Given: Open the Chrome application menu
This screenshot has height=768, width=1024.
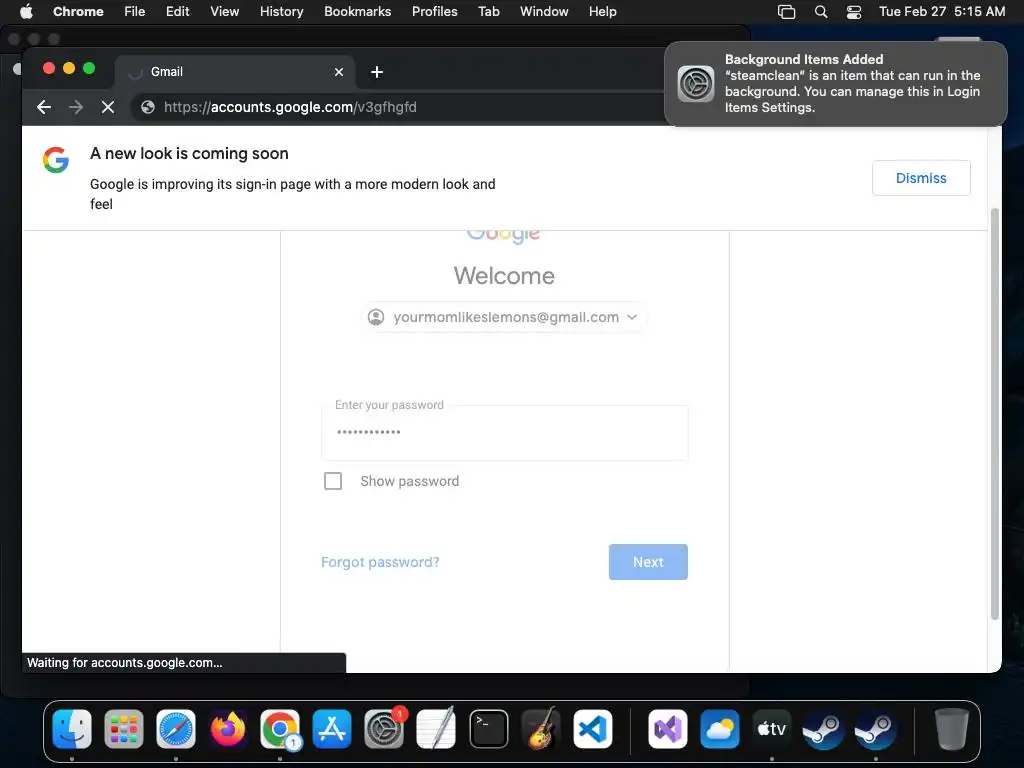Looking at the screenshot, I should 78,11.
